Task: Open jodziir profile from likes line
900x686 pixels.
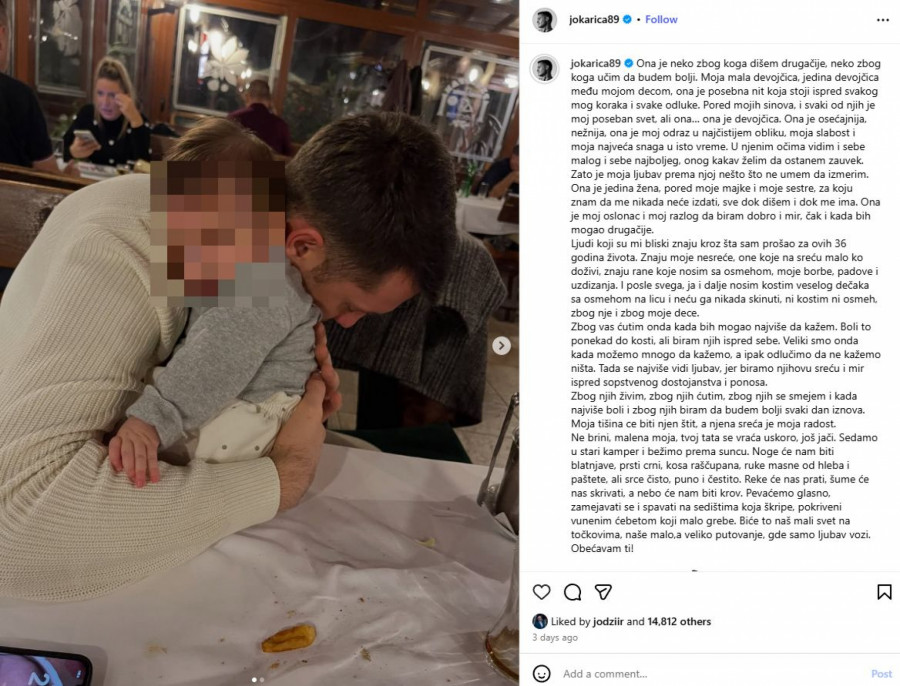Action: tap(608, 621)
